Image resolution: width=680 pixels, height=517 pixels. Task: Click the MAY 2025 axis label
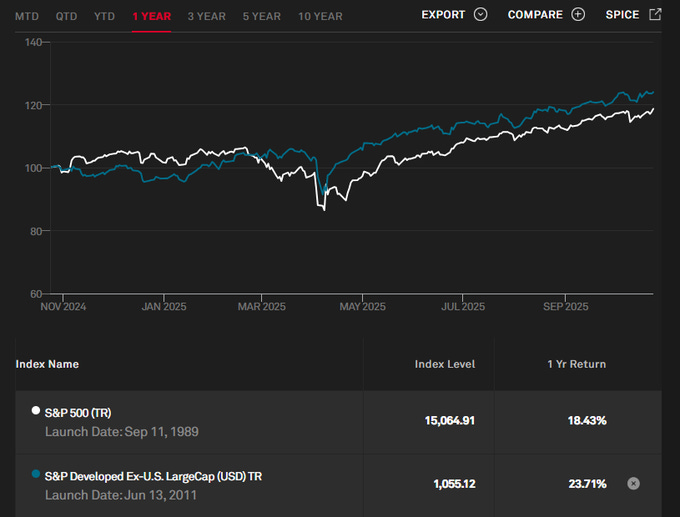click(x=363, y=307)
